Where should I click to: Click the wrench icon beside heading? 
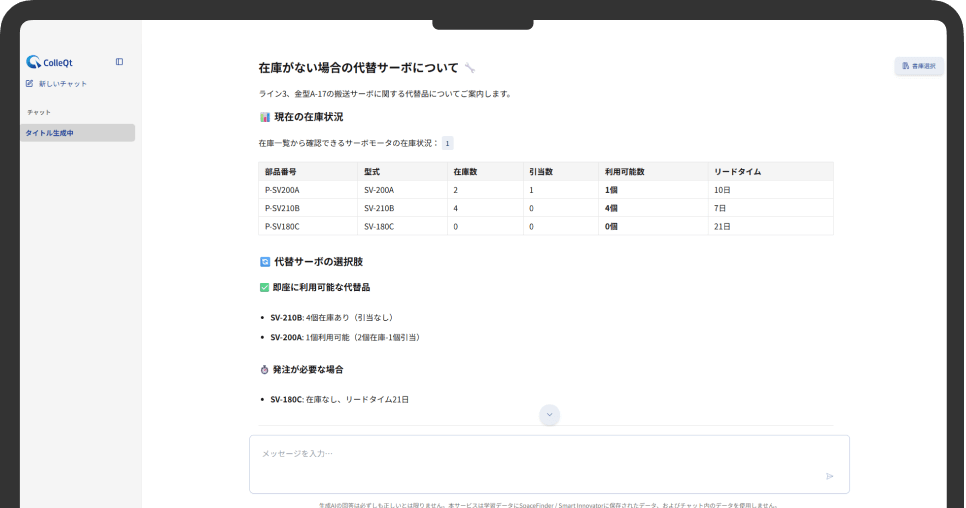coord(470,68)
